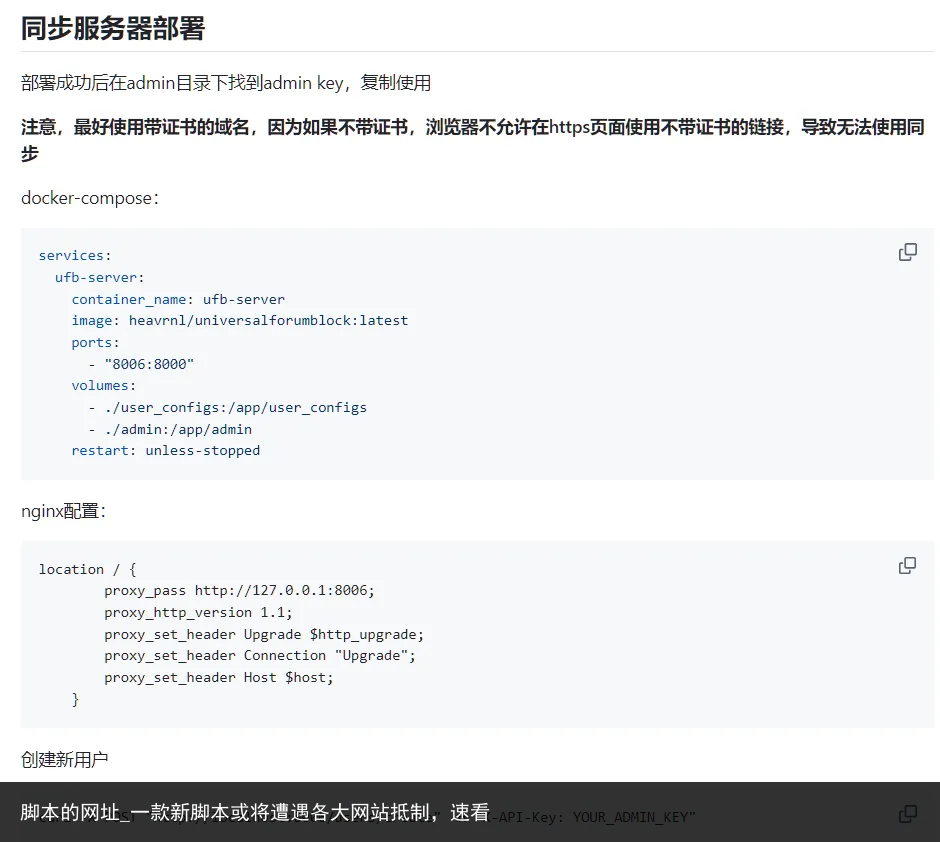Image resolution: width=940 pixels, height=842 pixels.
Task: Copy the docker-compose code block
Action: click(x=907, y=253)
